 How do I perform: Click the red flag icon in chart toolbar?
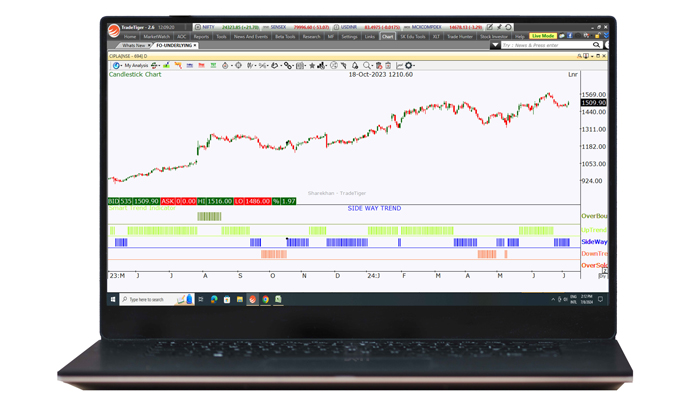201,65
